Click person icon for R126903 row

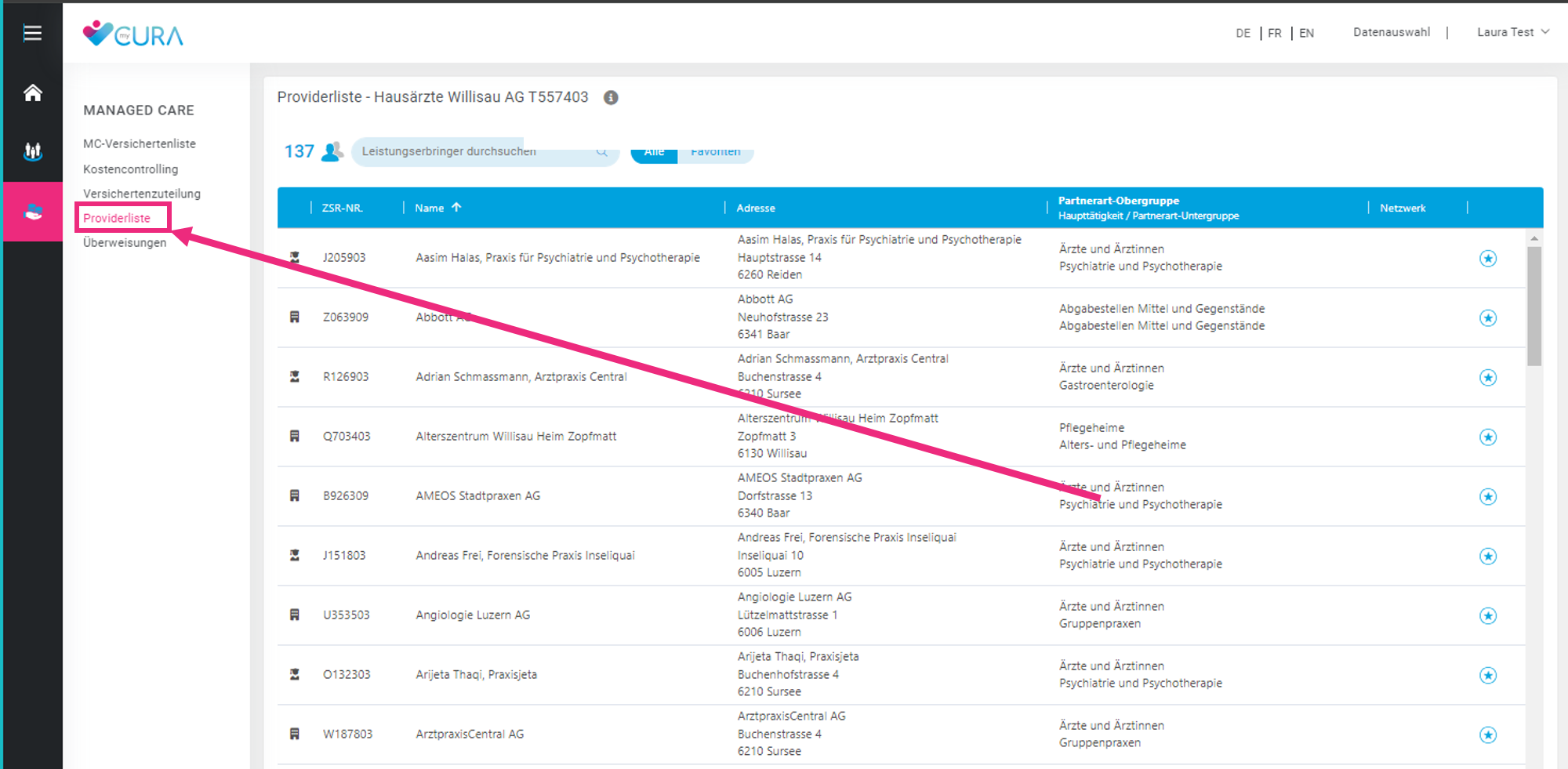tap(295, 376)
